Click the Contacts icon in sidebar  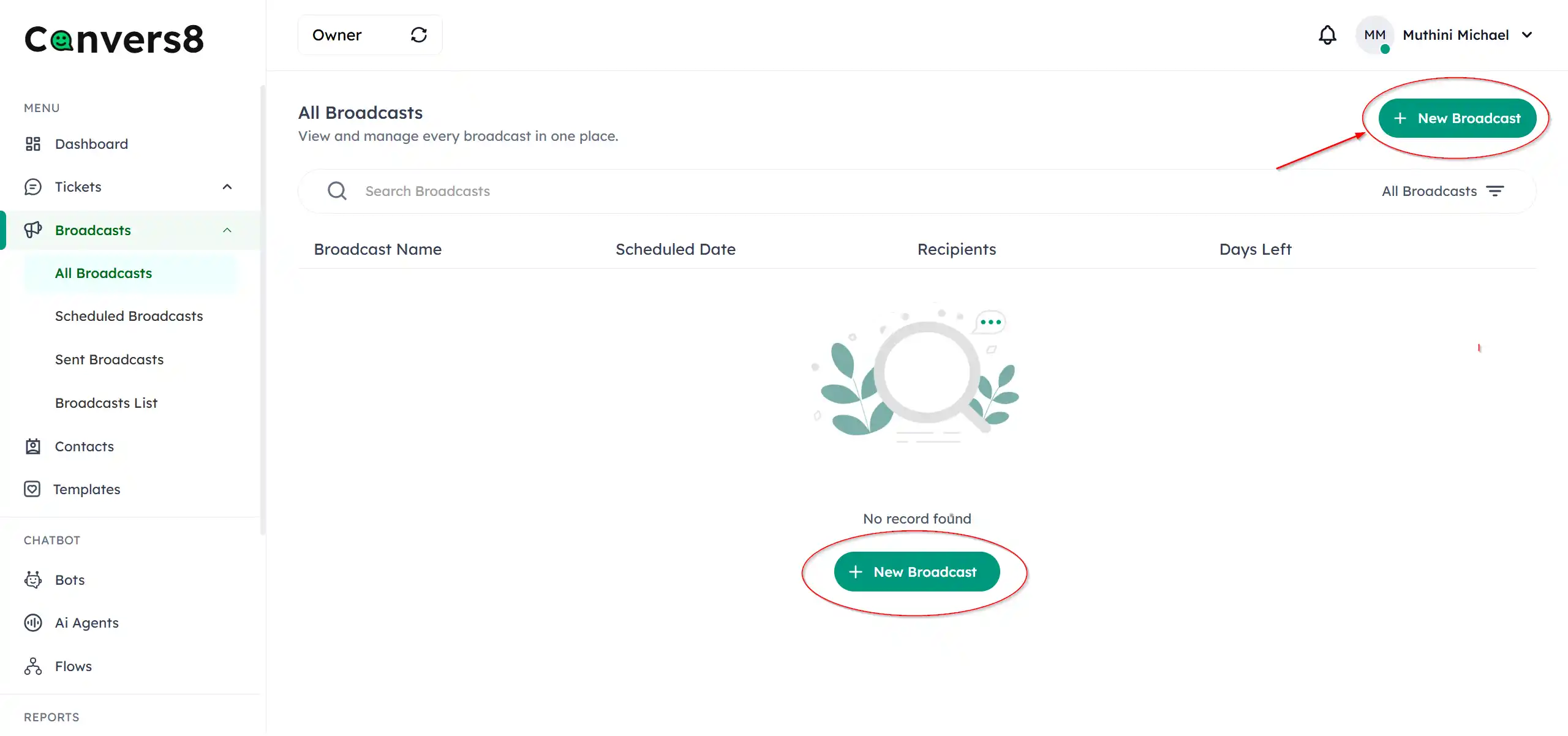coord(32,446)
